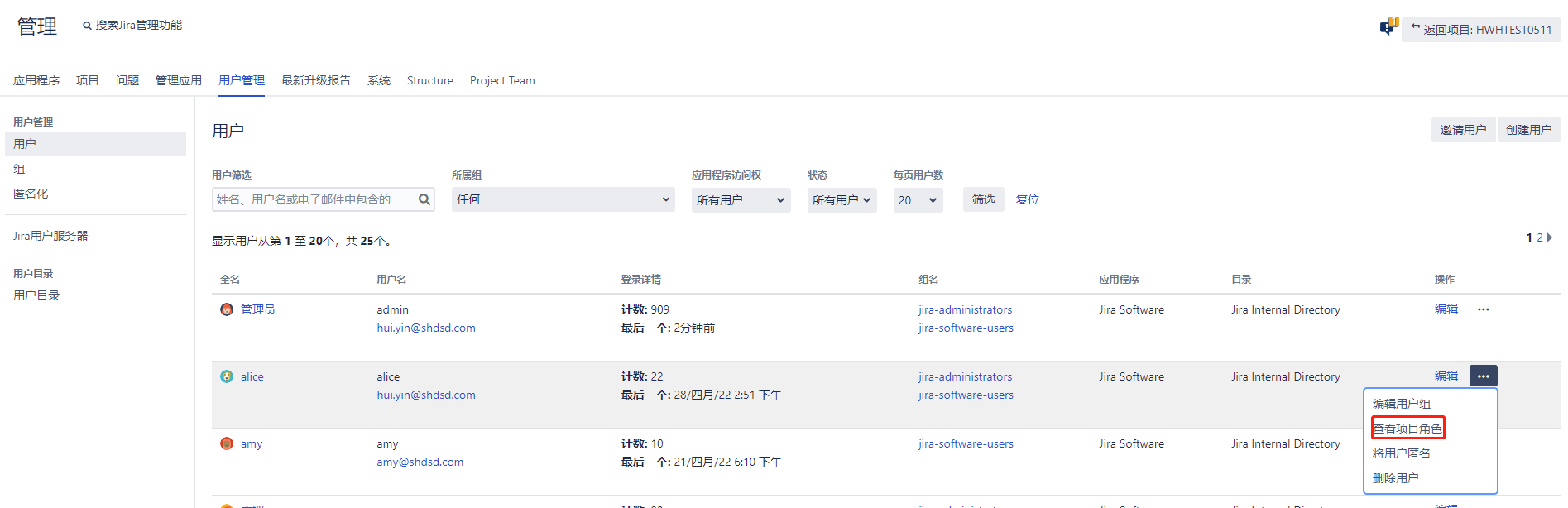Open 组 in the left sidebar

[20, 169]
